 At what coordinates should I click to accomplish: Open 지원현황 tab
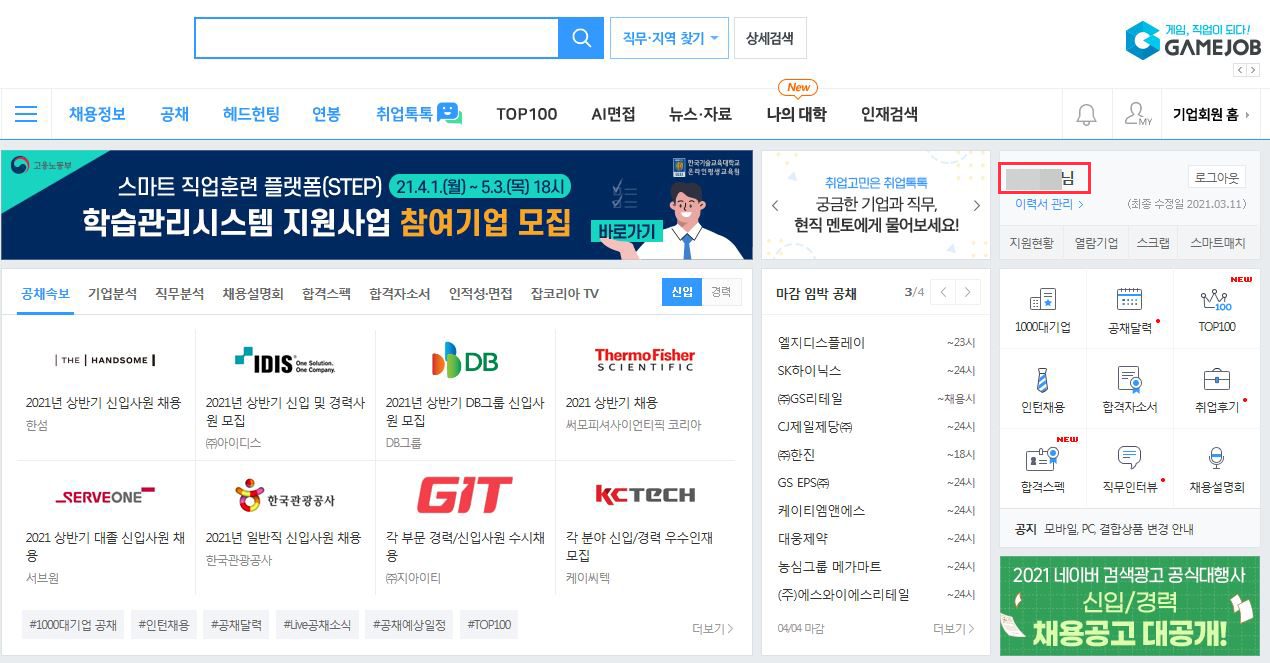1030,242
